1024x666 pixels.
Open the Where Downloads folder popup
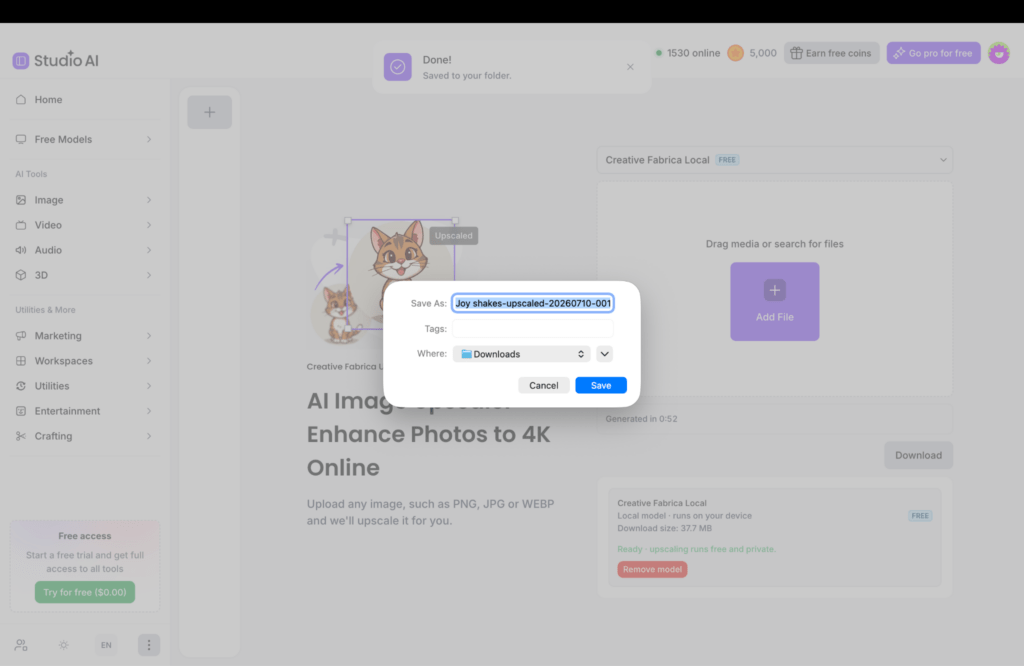pyautogui.click(x=521, y=354)
